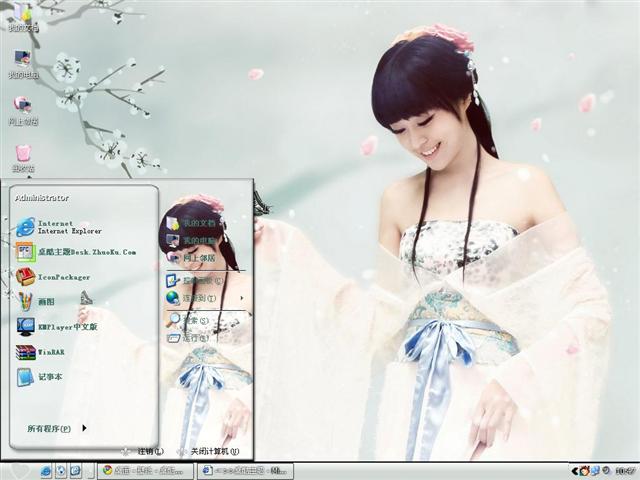The height and width of the screenshot is (480, 640).
Task: Open 控制面板(C) Control Panel
Action: pyautogui.click(x=194, y=280)
